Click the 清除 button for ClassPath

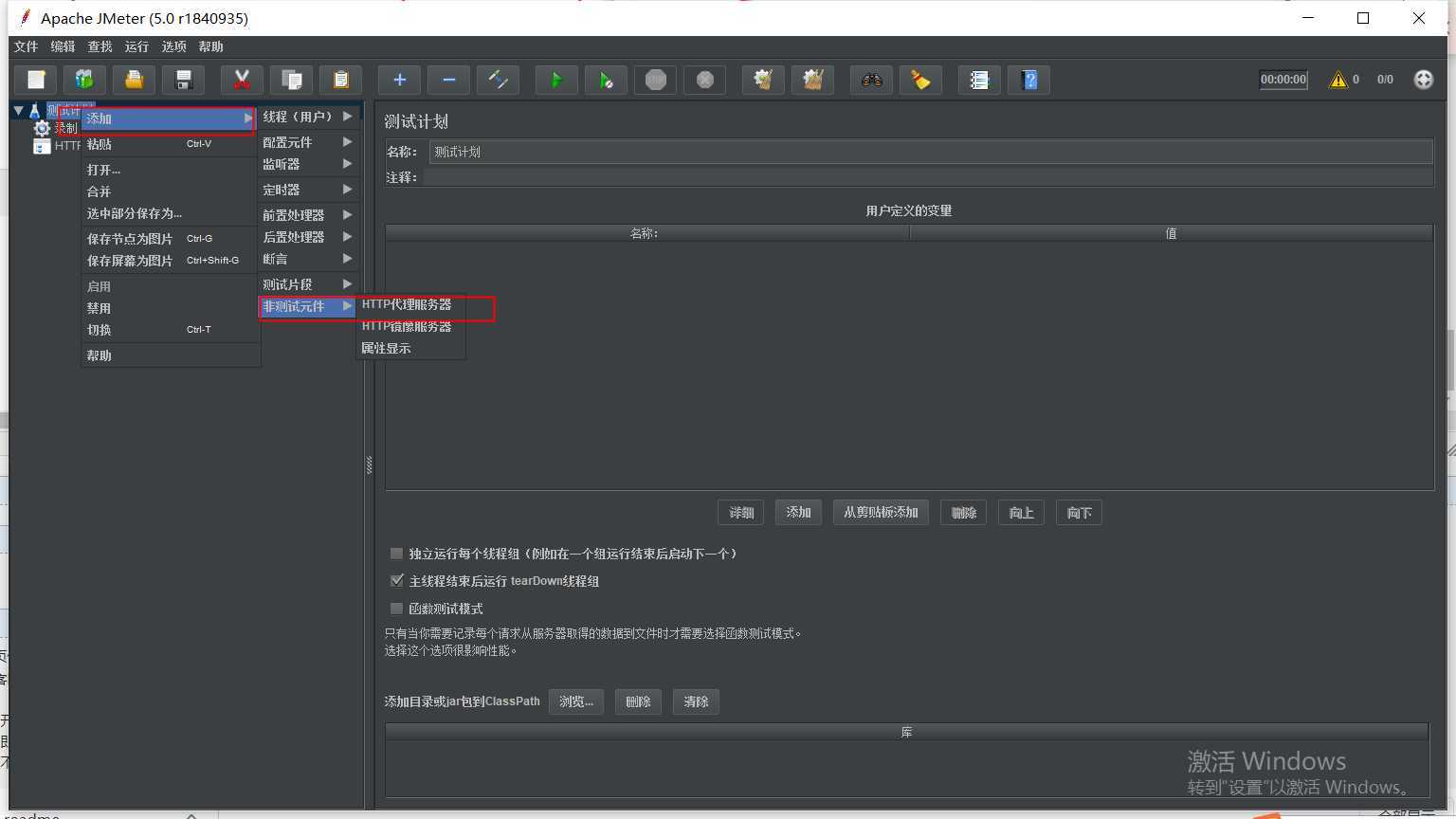[696, 702]
